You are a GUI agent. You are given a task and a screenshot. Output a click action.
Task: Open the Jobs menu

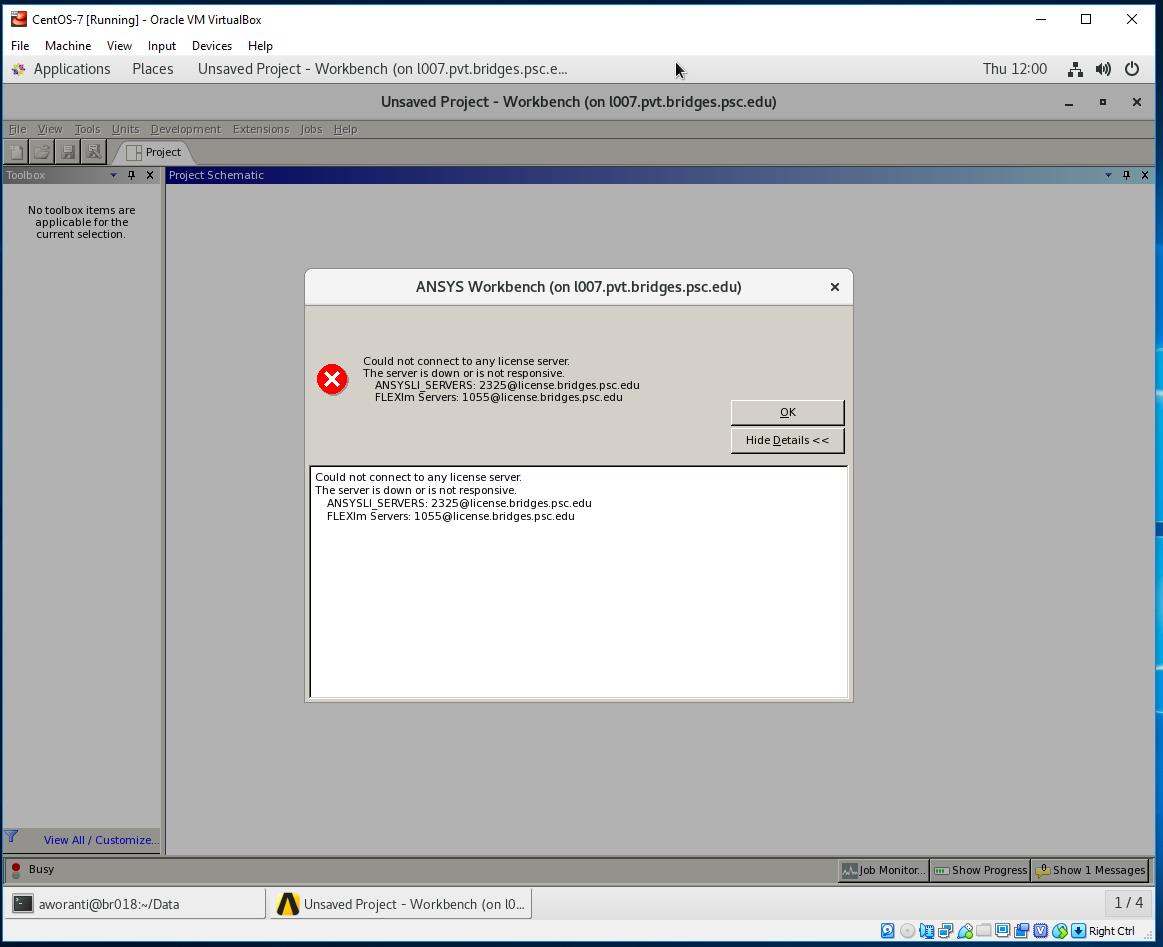311,129
